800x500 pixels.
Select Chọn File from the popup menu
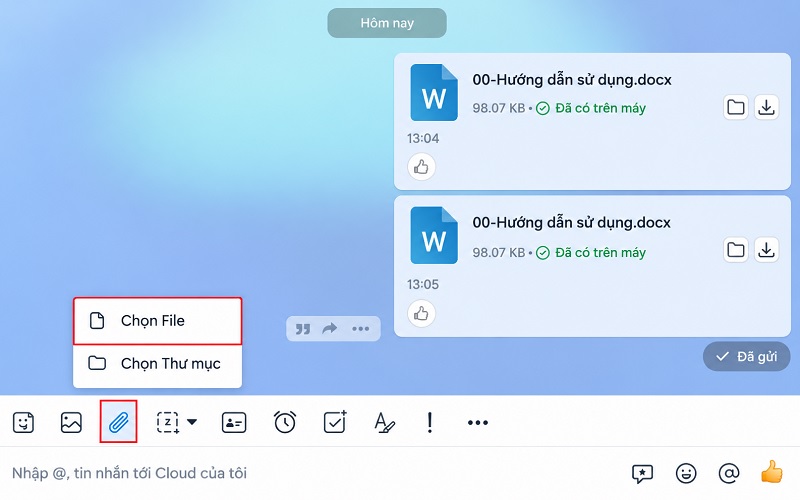[158, 321]
